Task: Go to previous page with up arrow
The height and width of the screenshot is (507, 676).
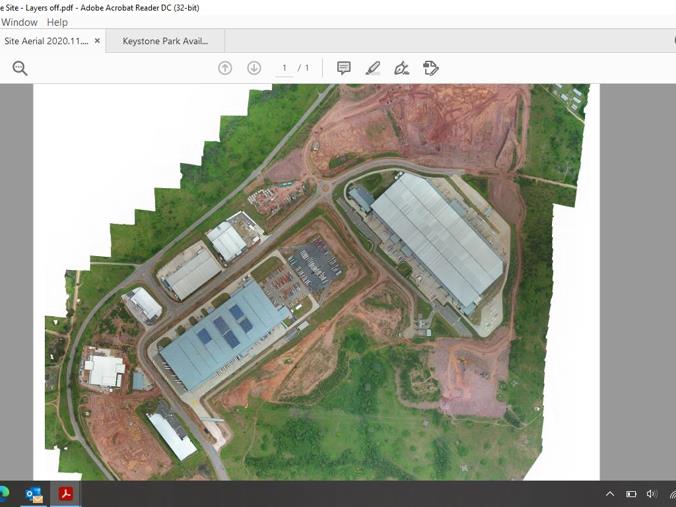Action: pyautogui.click(x=225, y=68)
